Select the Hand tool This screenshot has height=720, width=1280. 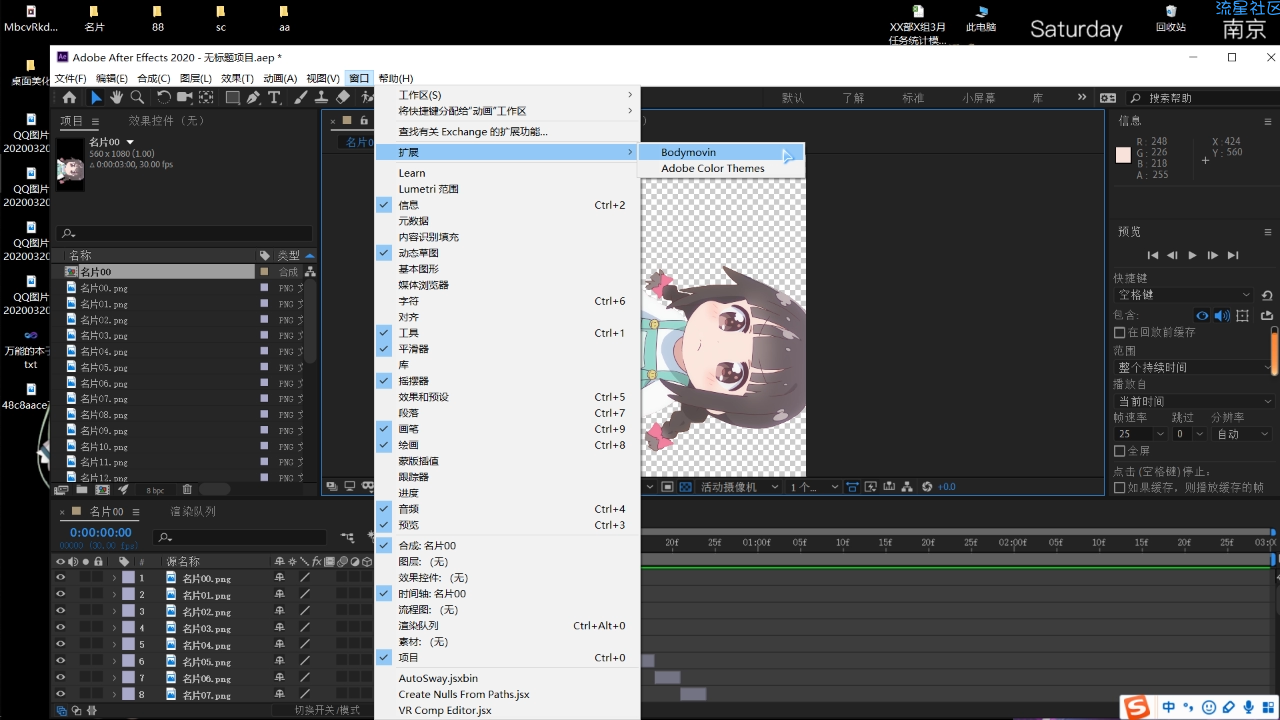[x=116, y=98]
